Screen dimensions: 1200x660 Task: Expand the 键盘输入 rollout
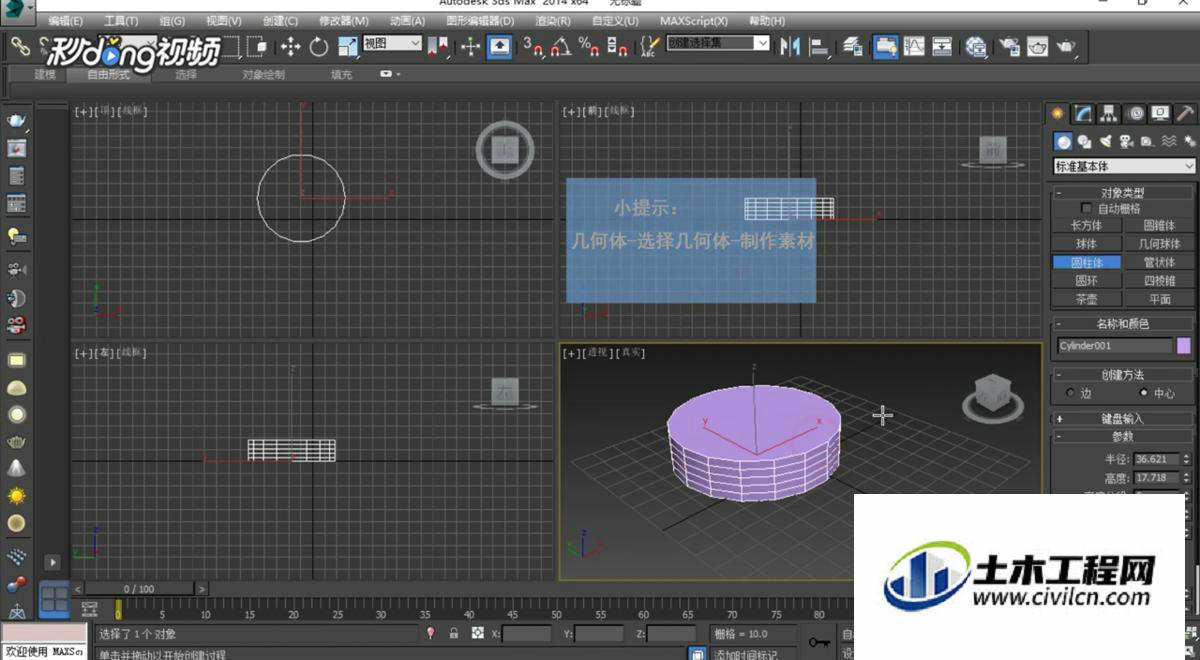coord(1123,419)
